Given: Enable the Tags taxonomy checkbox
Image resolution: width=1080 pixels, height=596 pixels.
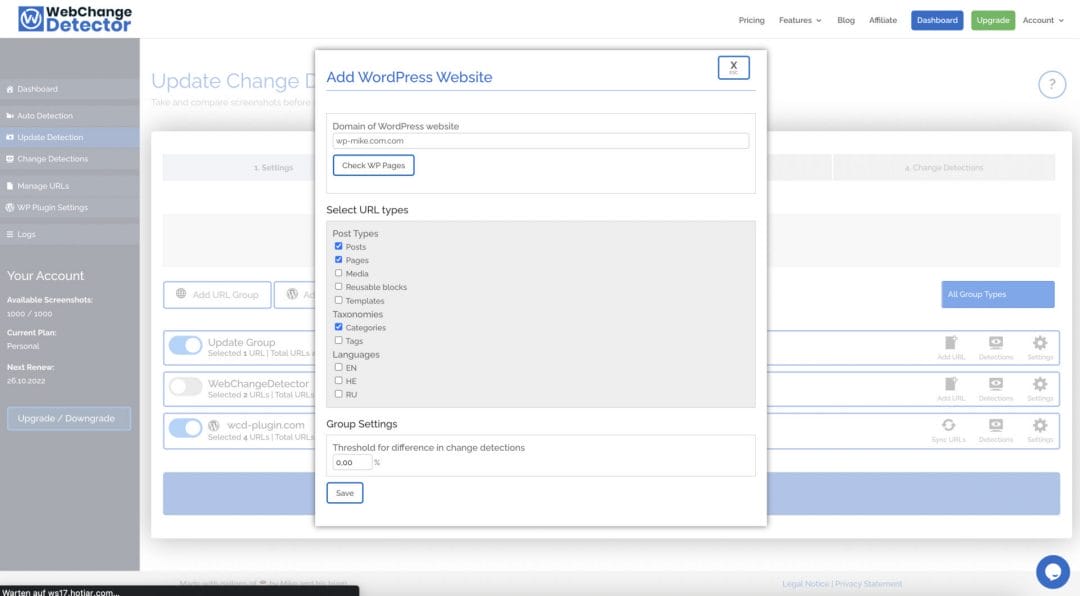Looking at the screenshot, I should point(338,340).
